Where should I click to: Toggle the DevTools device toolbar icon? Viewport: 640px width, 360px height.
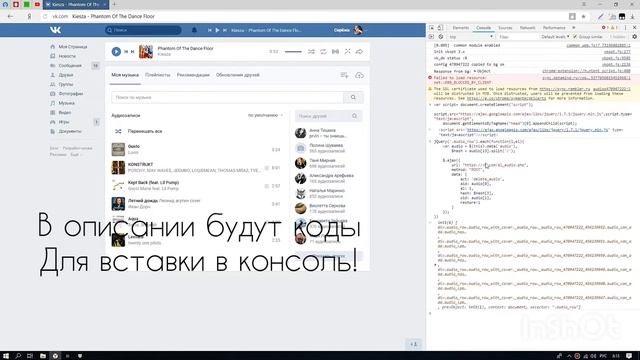pos(440,28)
